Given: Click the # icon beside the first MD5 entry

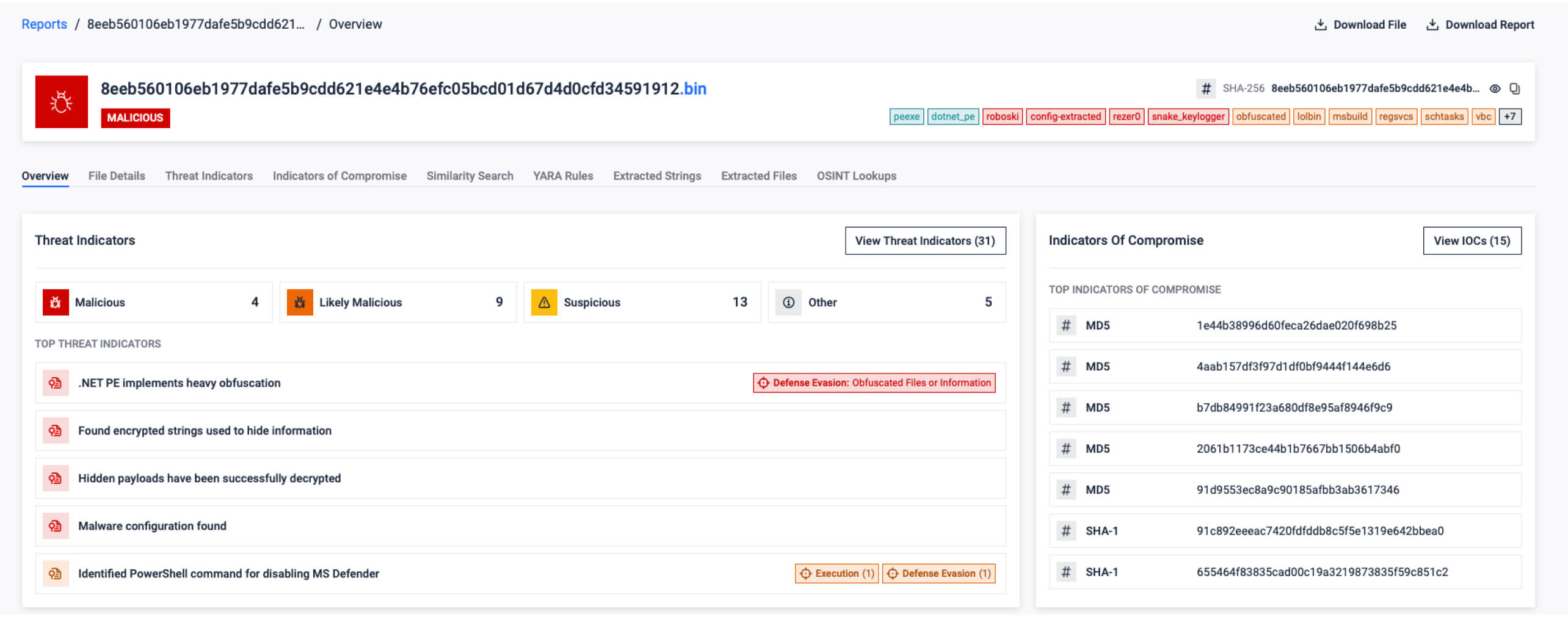Looking at the screenshot, I should [x=1065, y=325].
